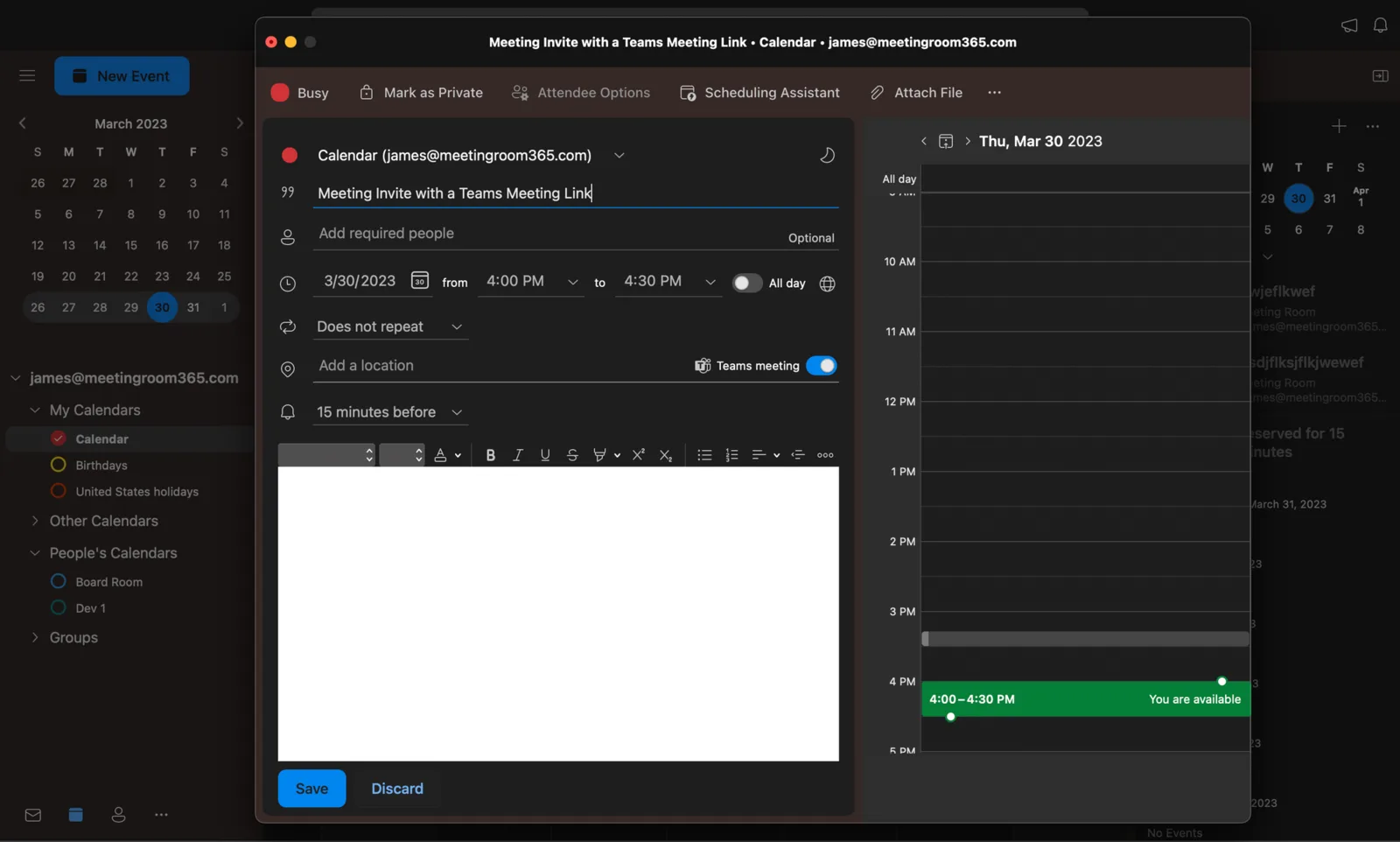Go to previous month in mini calendar
The width and height of the screenshot is (1400, 842).
click(x=23, y=123)
